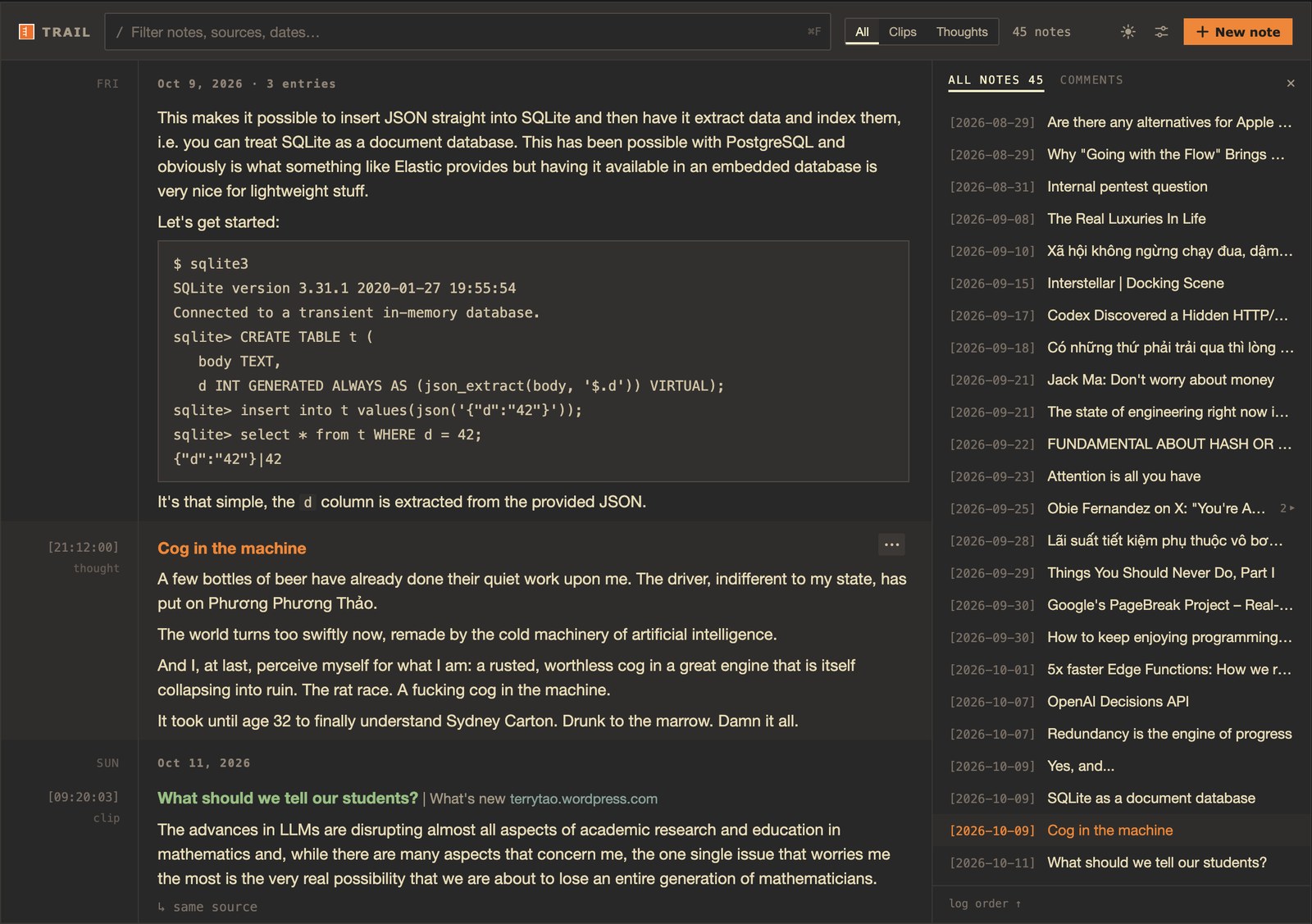
Task: Click the Trail app logo icon
Action: coord(26,32)
